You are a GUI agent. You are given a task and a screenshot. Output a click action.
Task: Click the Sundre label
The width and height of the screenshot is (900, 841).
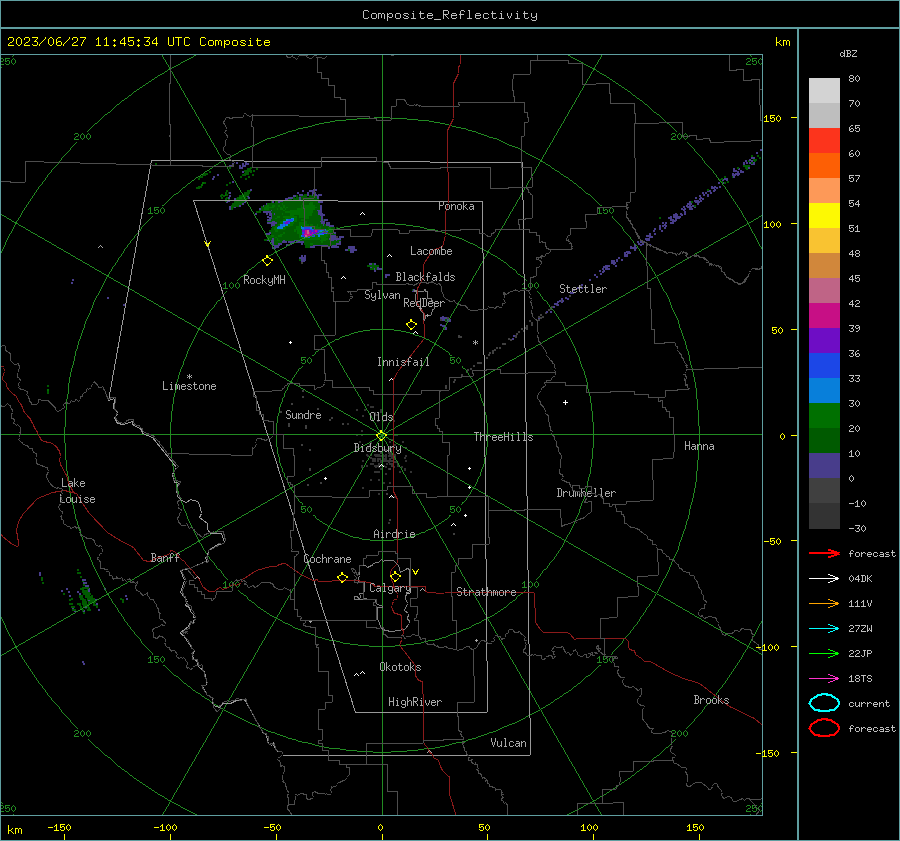click(x=303, y=414)
